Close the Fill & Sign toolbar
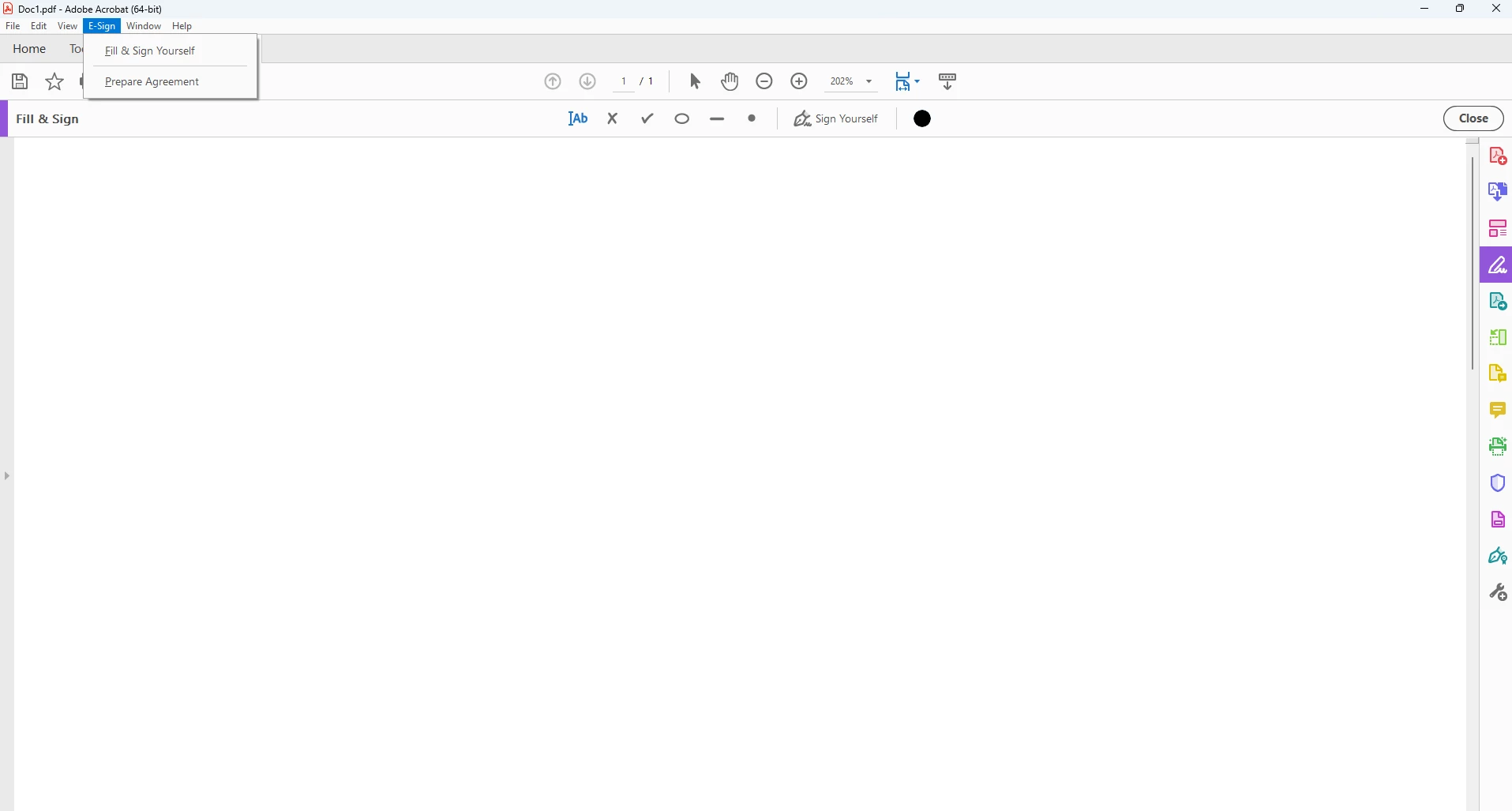Image resolution: width=1512 pixels, height=811 pixels. coord(1473,118)
